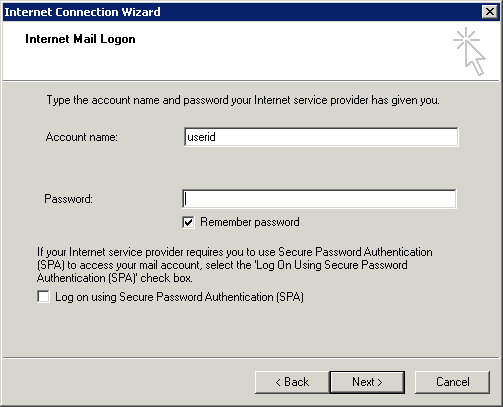The height and width of the screenshot is (407, 503).
Task: Click the 'Type the account name and password' instruction
Action: coord(243,100)
